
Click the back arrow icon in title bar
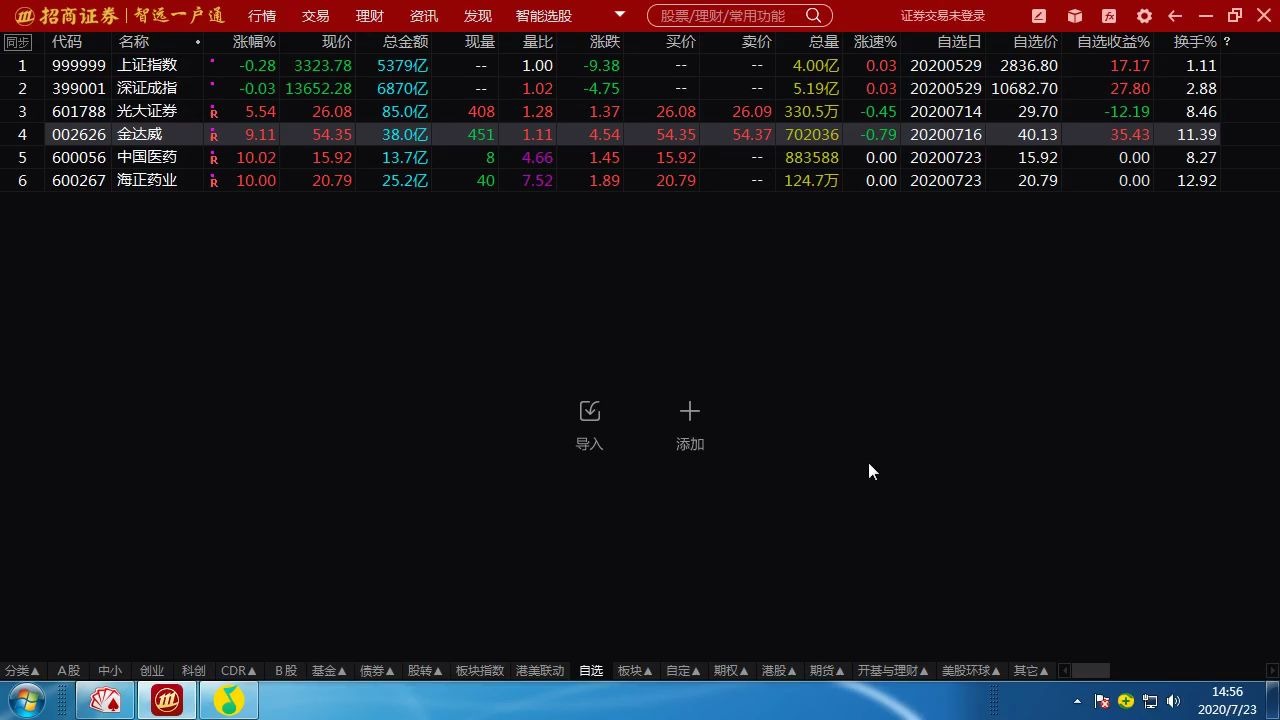1175,16
